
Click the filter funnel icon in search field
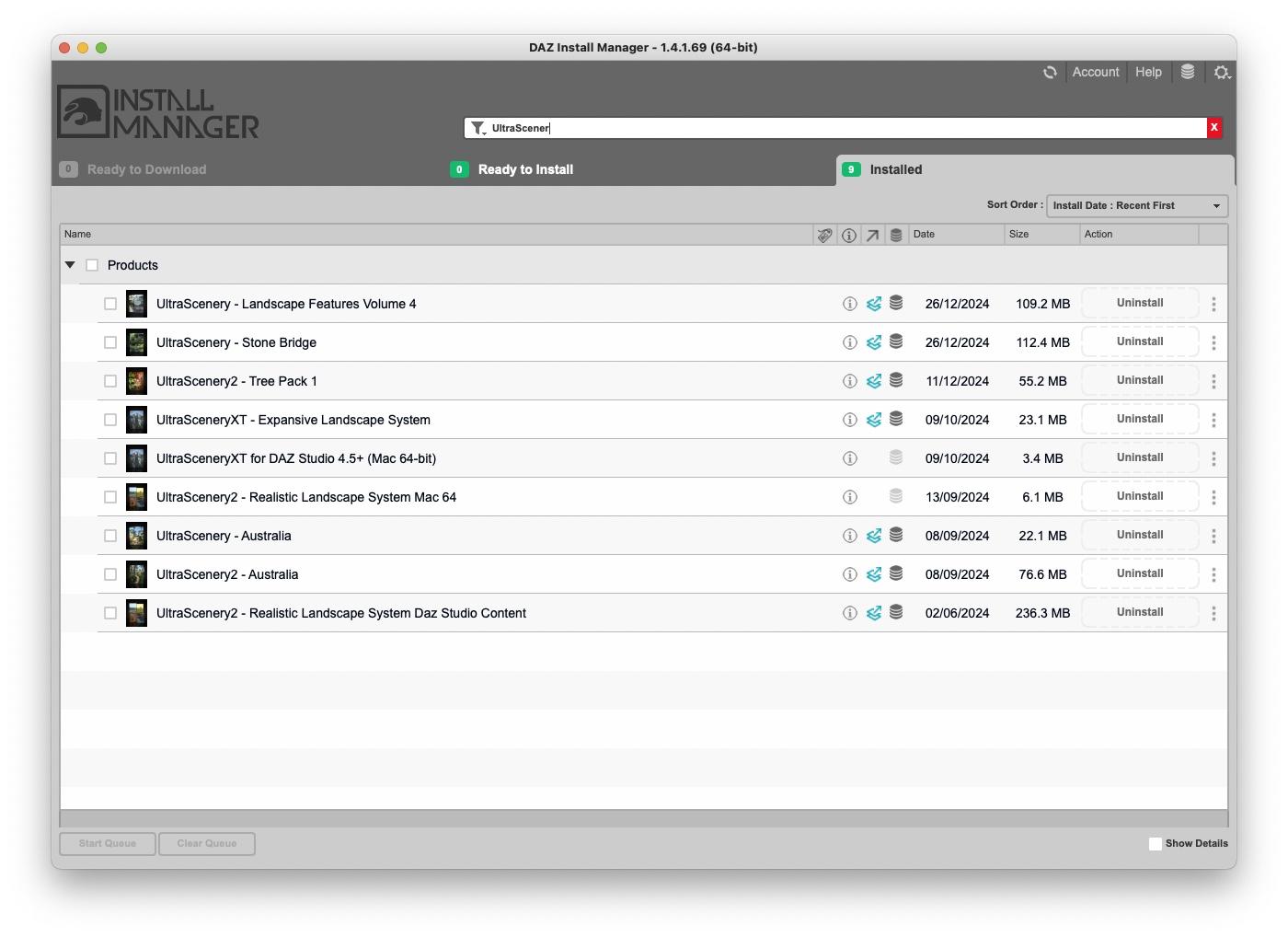[x=477, y=128]
